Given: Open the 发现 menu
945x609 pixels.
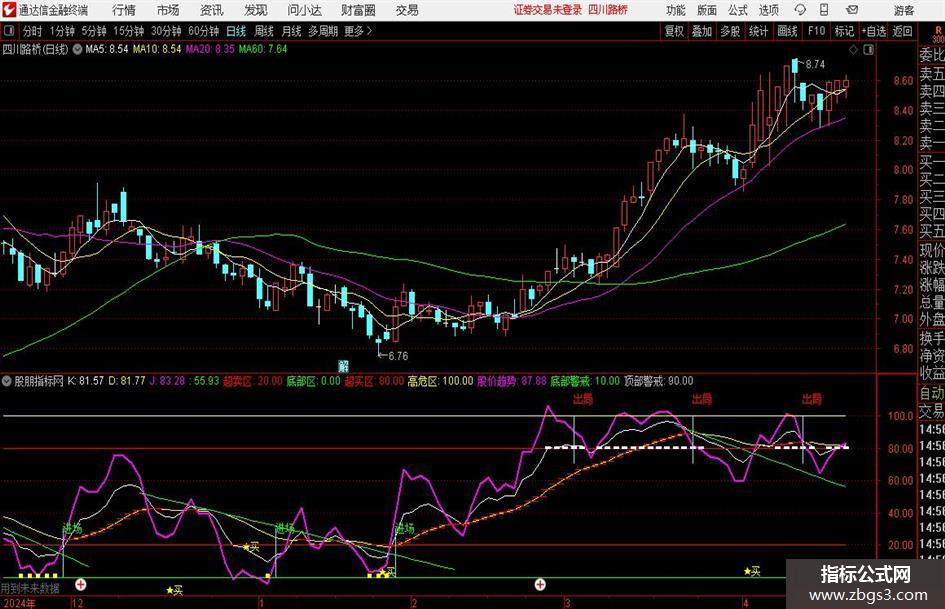Looking at the screenshot, I should coord(256,10).
